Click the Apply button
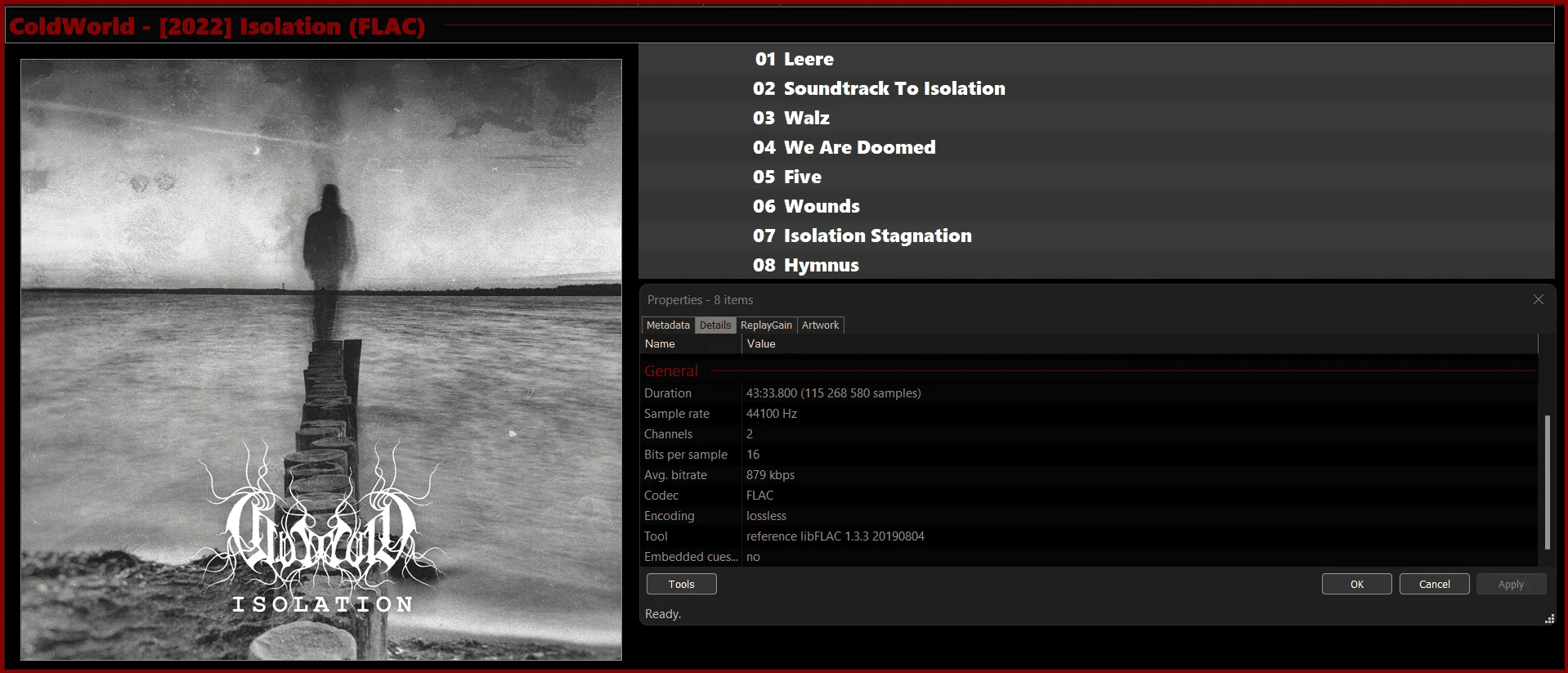 point(1511,584)
